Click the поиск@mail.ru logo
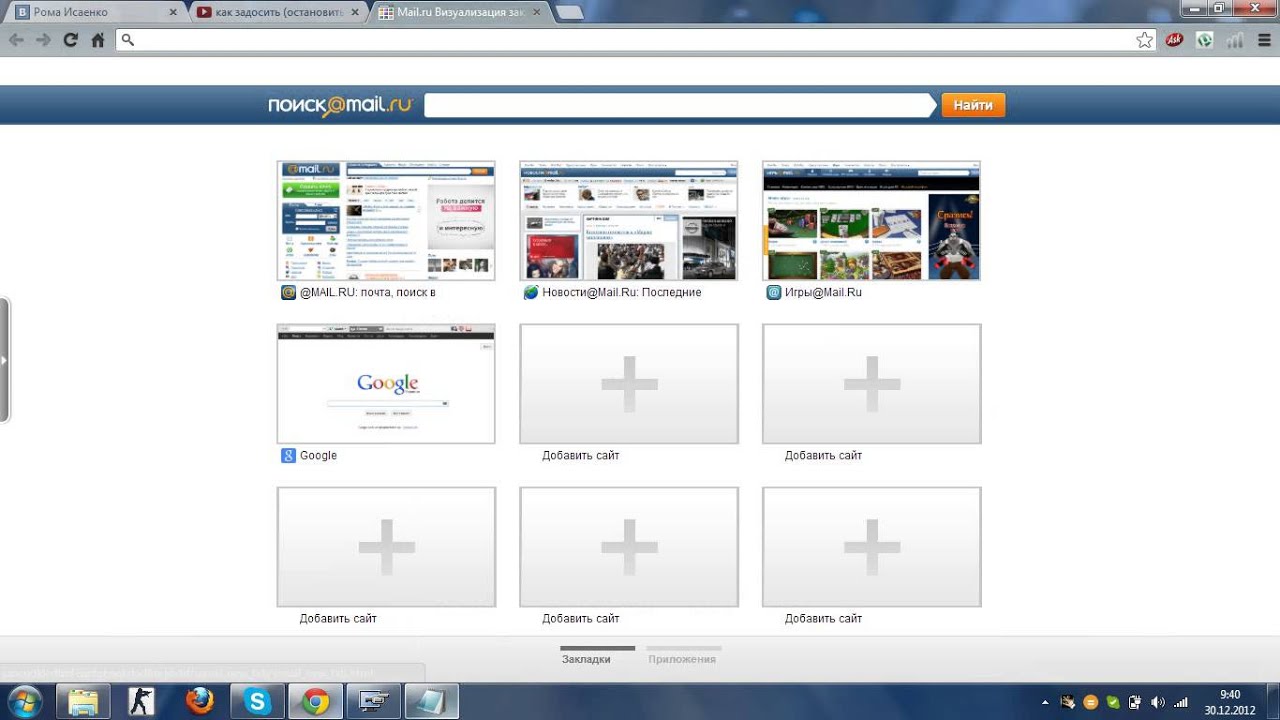Image resolution: width=1280 pixels, height=720 pixels. pos(340,105)
